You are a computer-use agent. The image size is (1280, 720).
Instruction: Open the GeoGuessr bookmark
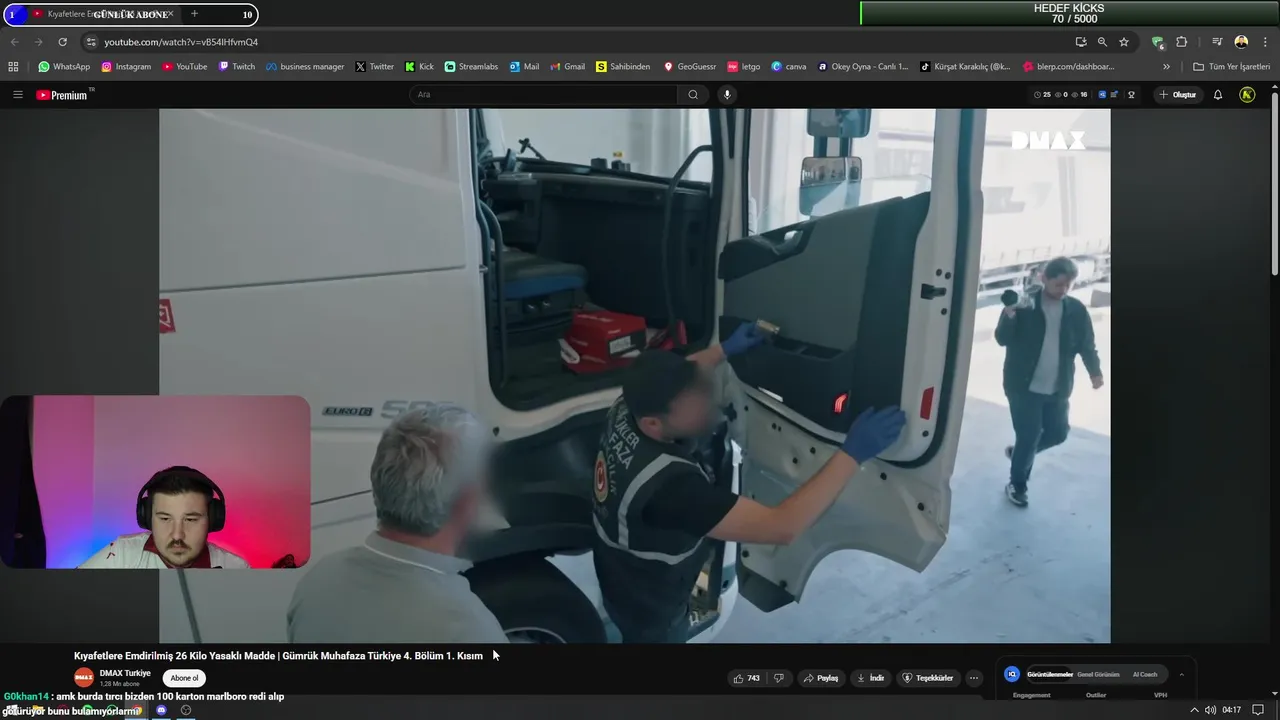690,67
